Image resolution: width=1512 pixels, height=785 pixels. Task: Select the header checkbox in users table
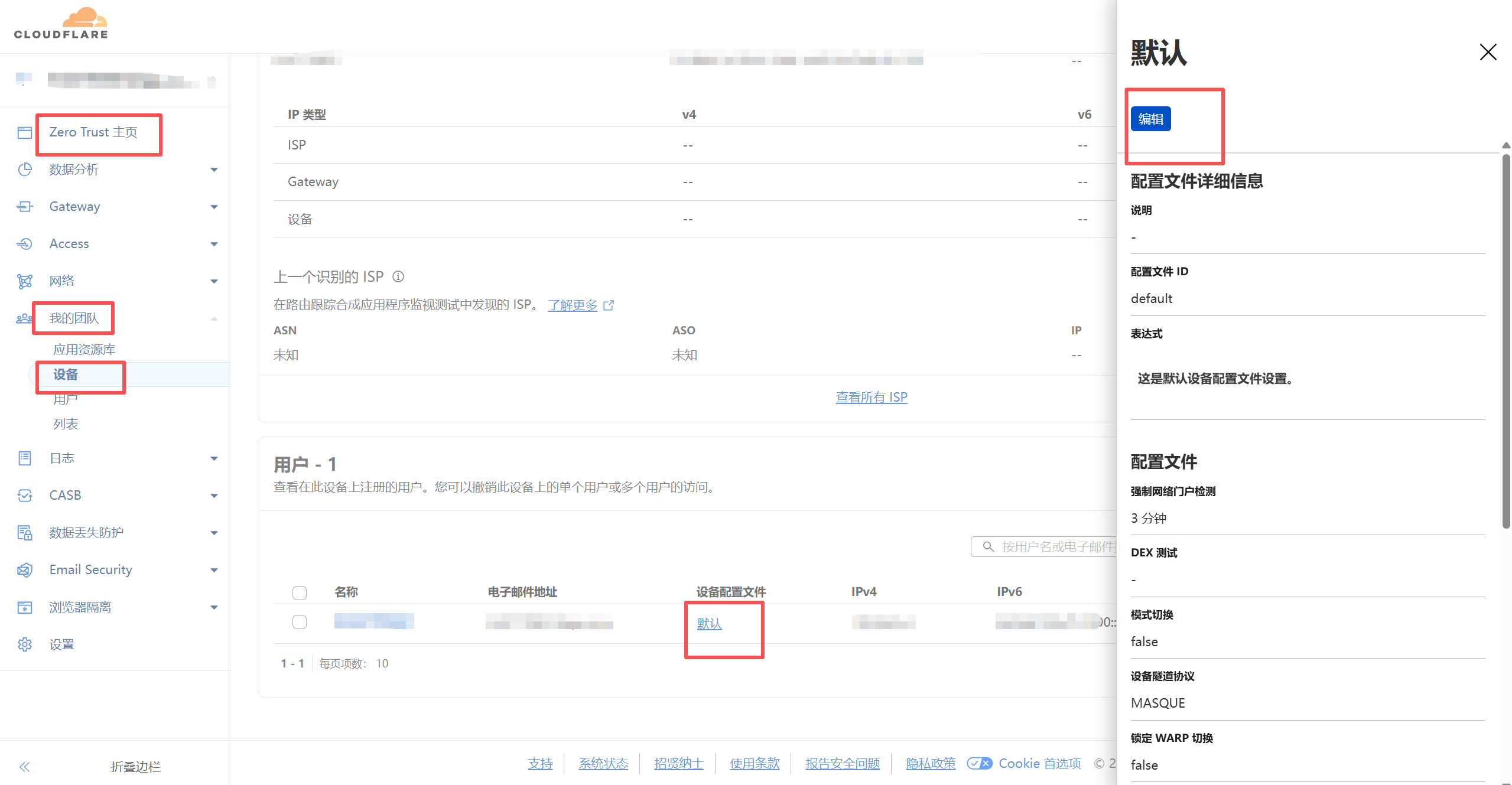300,592
